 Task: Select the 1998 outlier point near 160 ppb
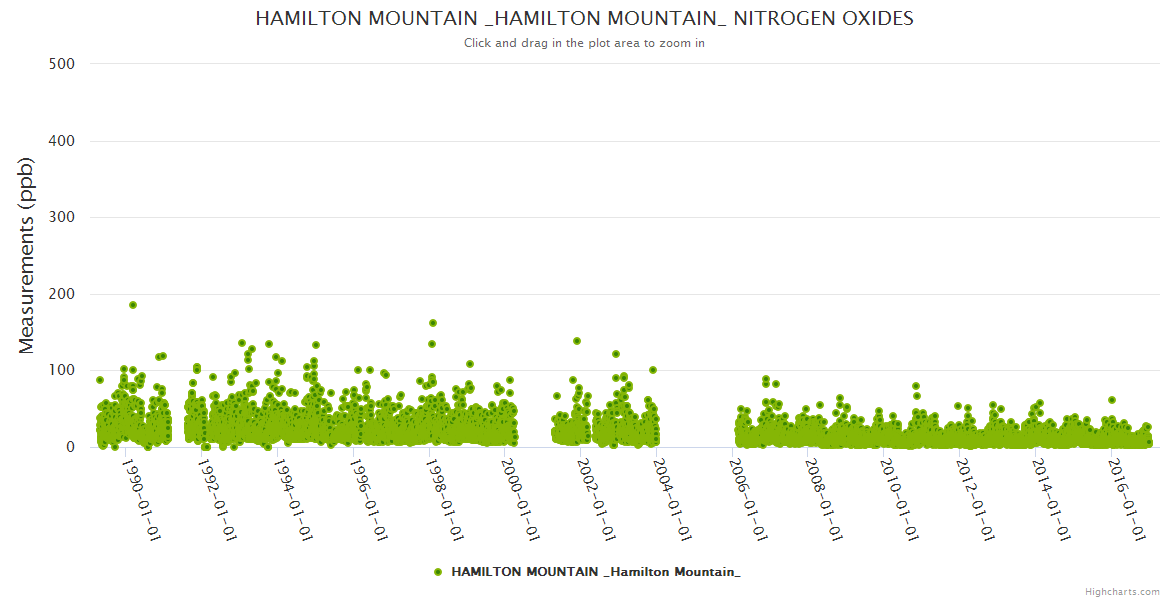click(433, 323)
